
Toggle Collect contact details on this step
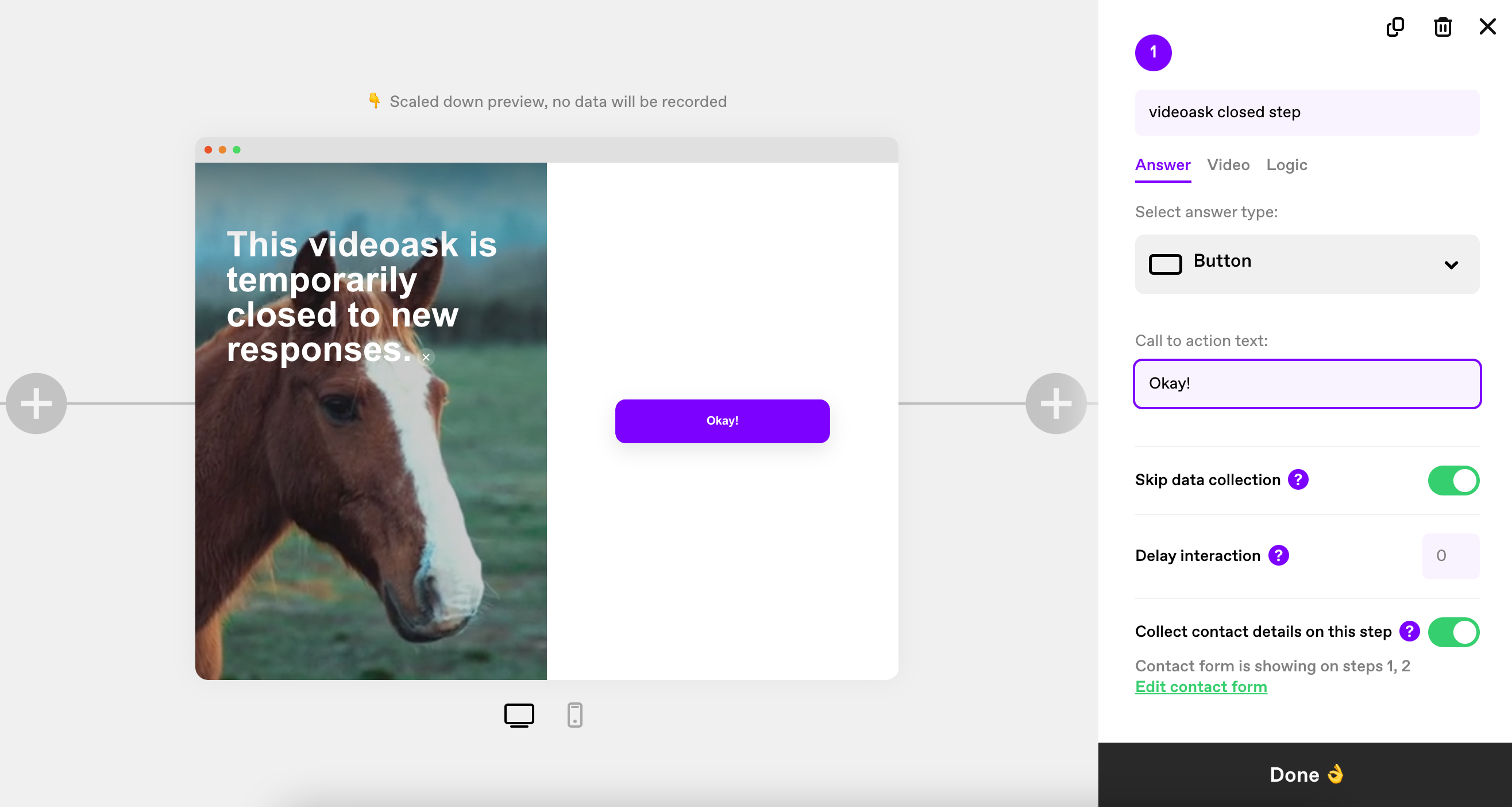point(1453,632)
